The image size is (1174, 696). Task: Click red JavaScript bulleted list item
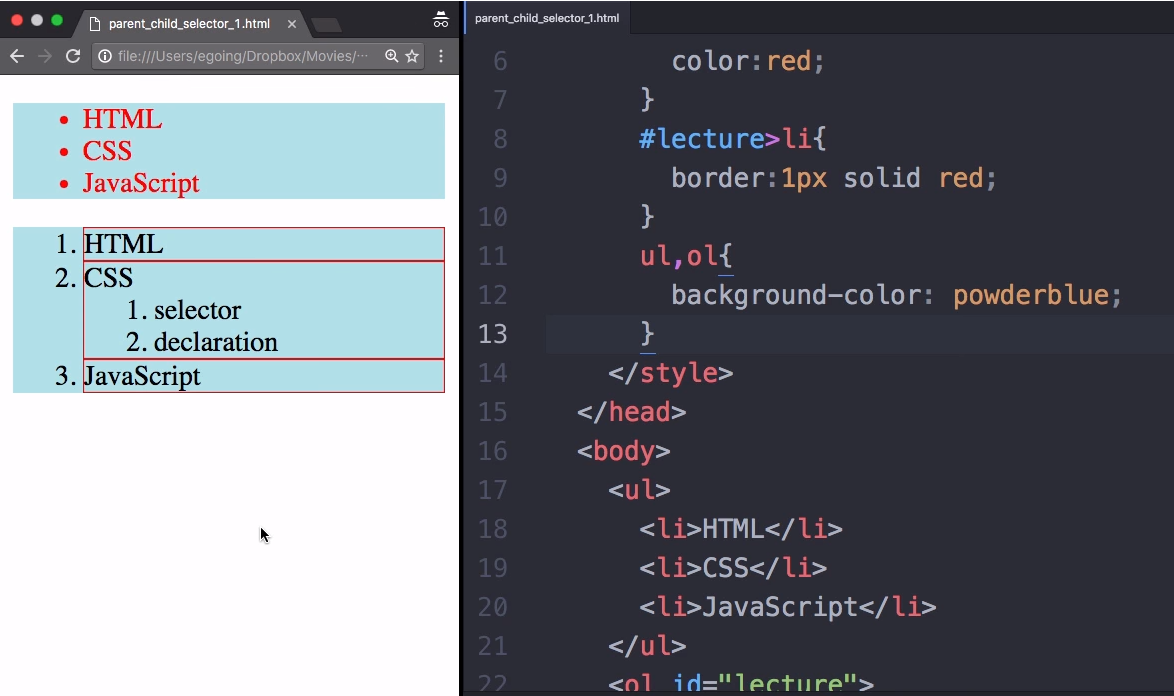[141, 183]
